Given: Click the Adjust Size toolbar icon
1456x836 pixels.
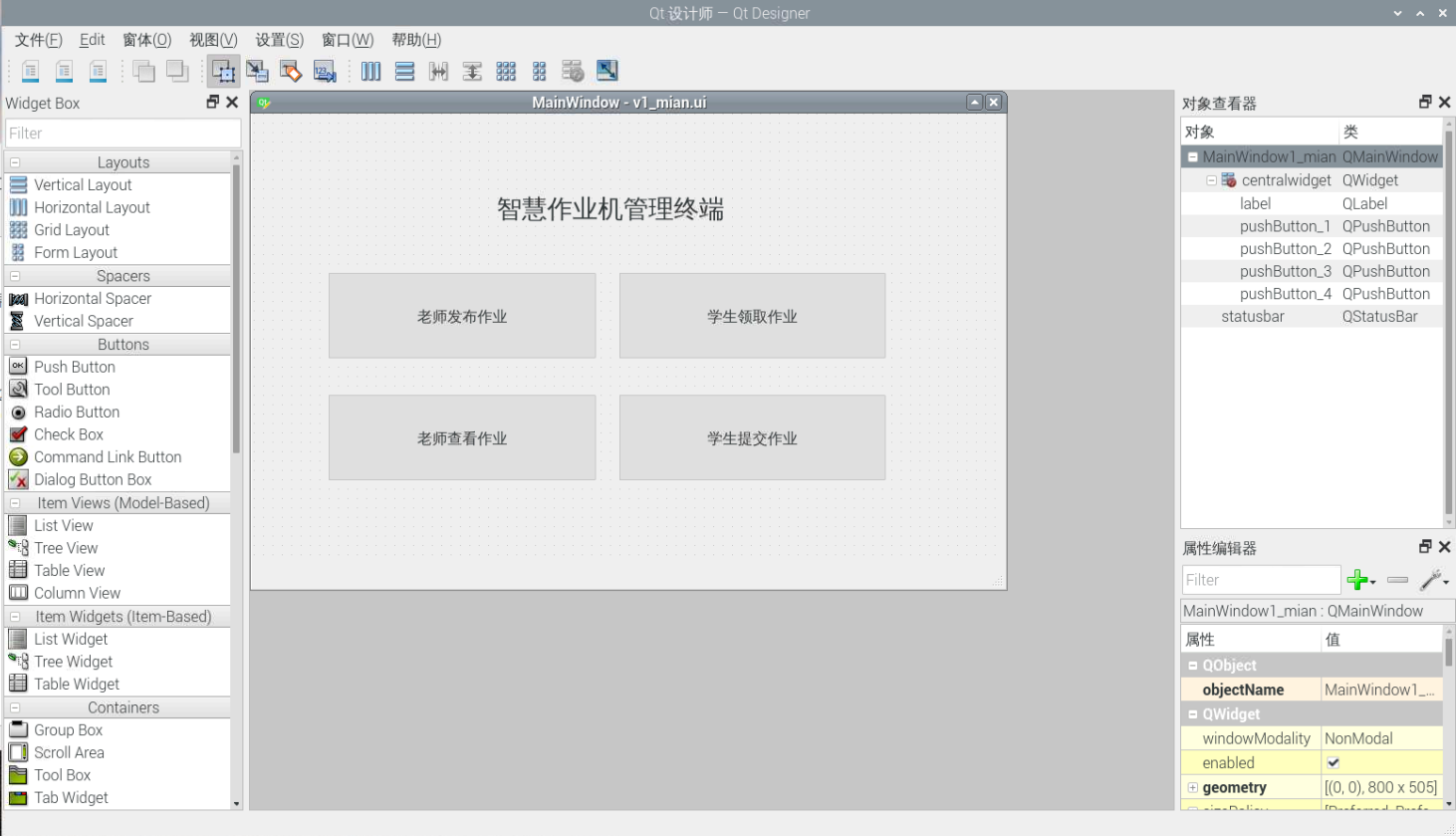Looking at the screenshot, I should (607, 71).
